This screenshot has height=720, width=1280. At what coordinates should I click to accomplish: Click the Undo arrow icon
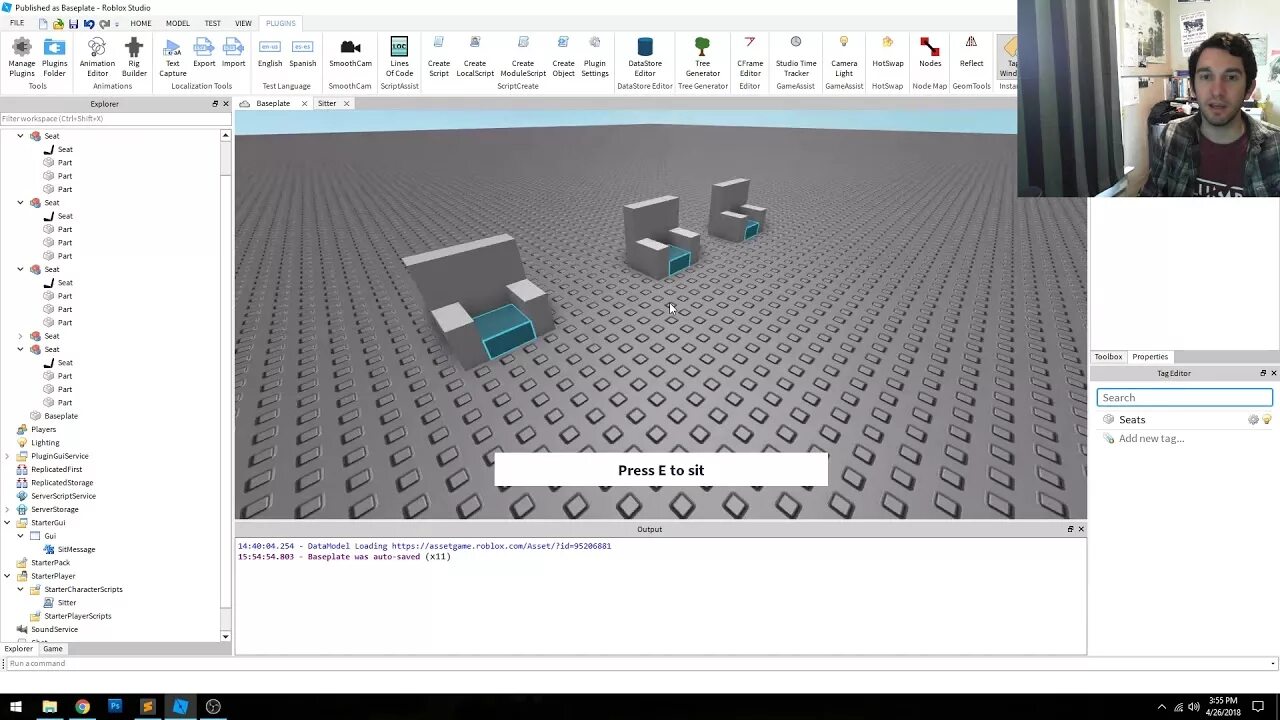pyautogui.click(x=89, y=23)
